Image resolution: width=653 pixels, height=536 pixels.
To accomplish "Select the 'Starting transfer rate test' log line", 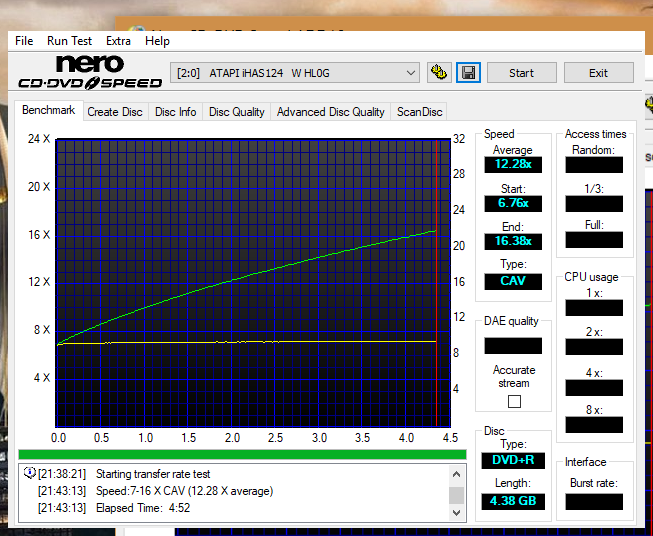I will [153, 474].
